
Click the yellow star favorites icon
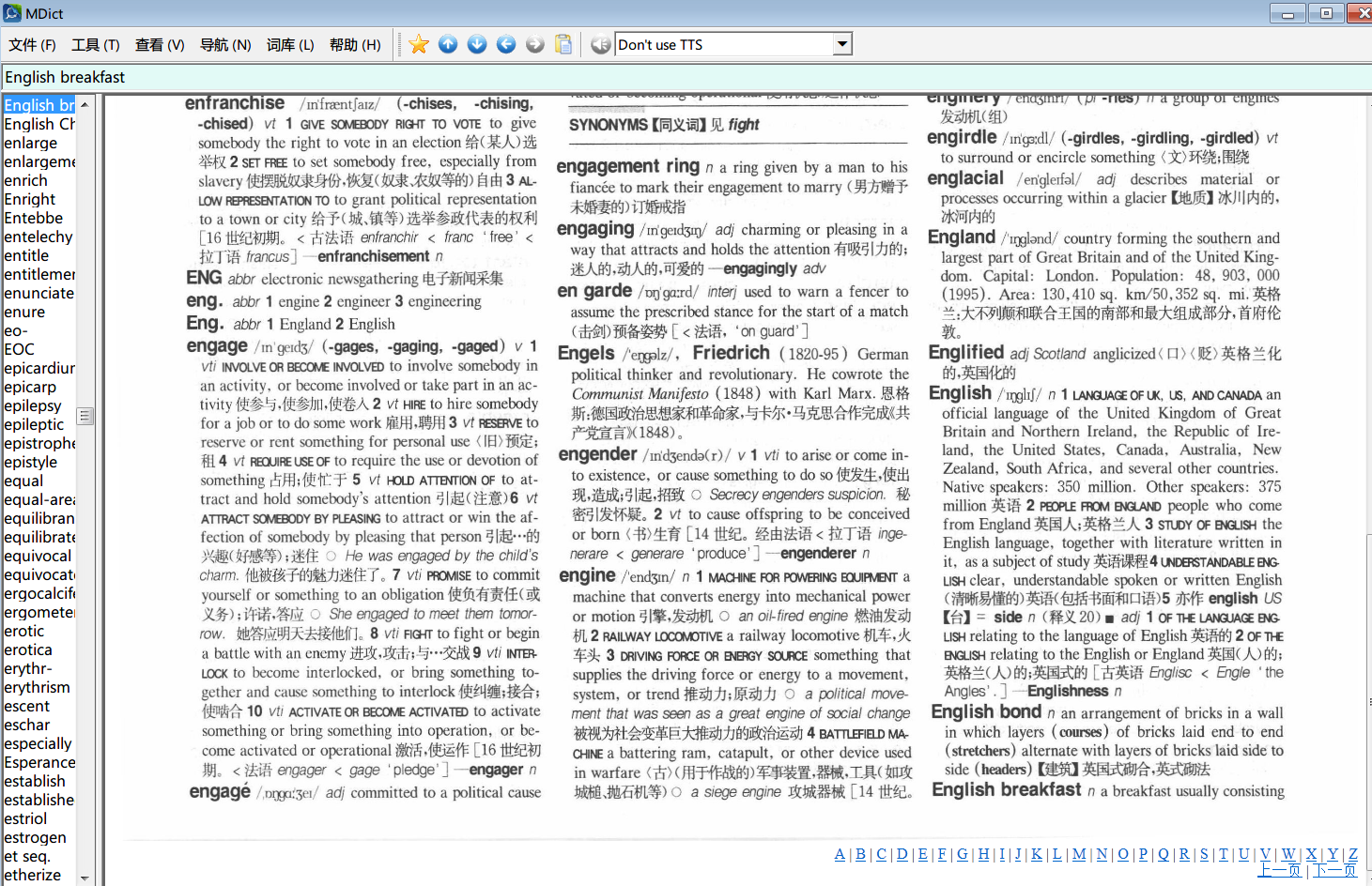[x=419, y=44]
